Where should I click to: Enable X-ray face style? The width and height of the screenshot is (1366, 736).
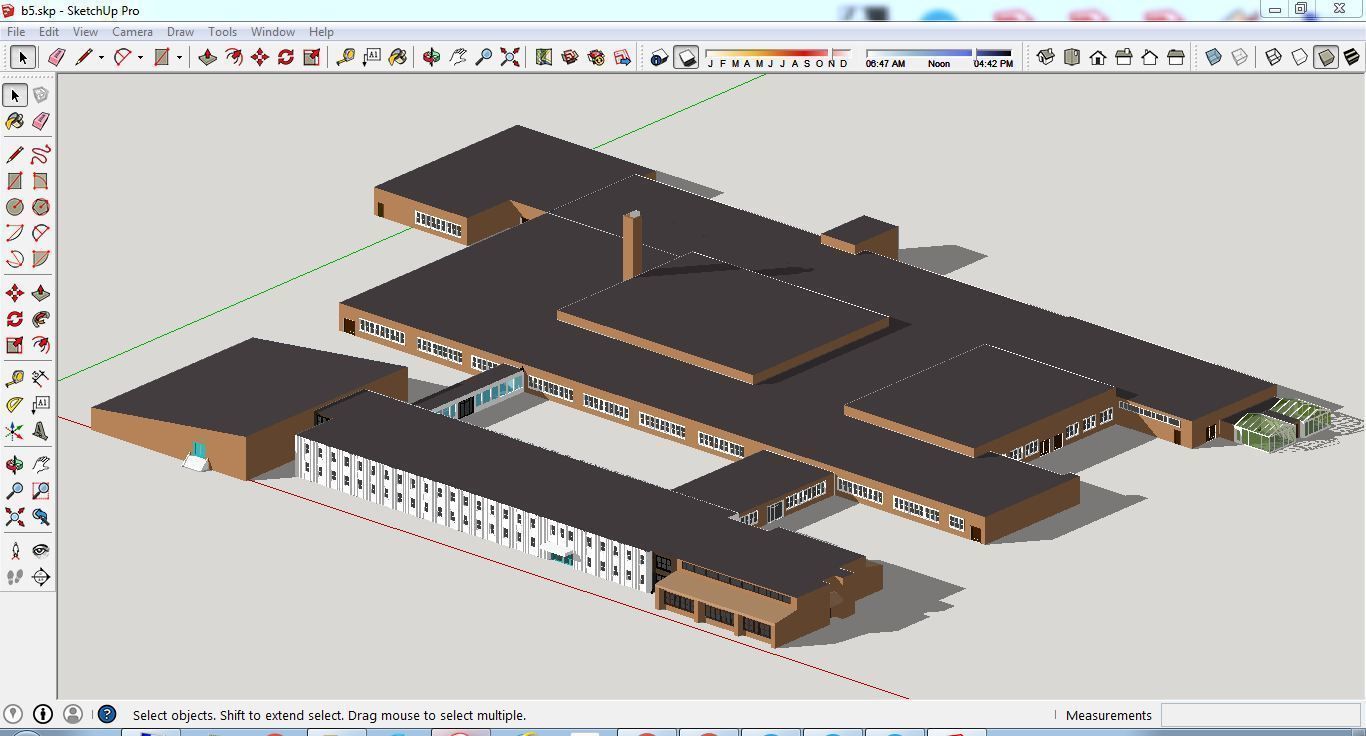coord(1211,57)
